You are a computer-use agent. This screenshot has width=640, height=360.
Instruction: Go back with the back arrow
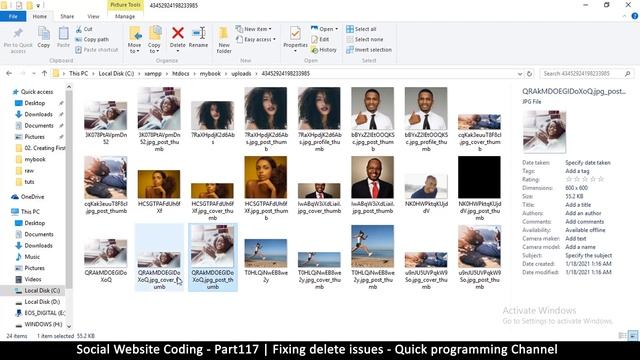tap(9, 73)
